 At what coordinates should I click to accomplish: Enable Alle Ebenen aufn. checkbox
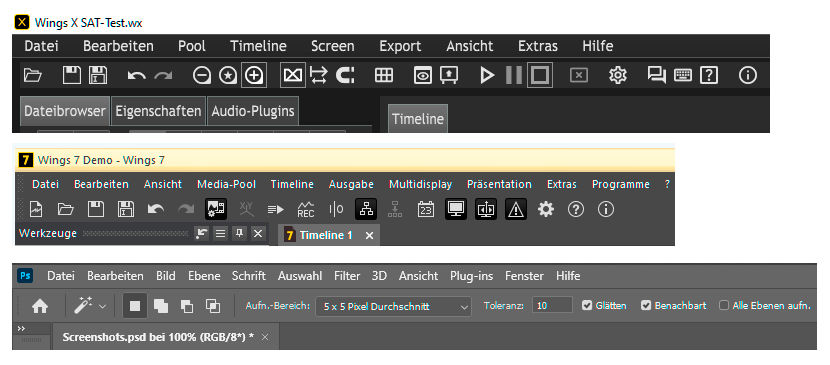click(x=724, y=305)
